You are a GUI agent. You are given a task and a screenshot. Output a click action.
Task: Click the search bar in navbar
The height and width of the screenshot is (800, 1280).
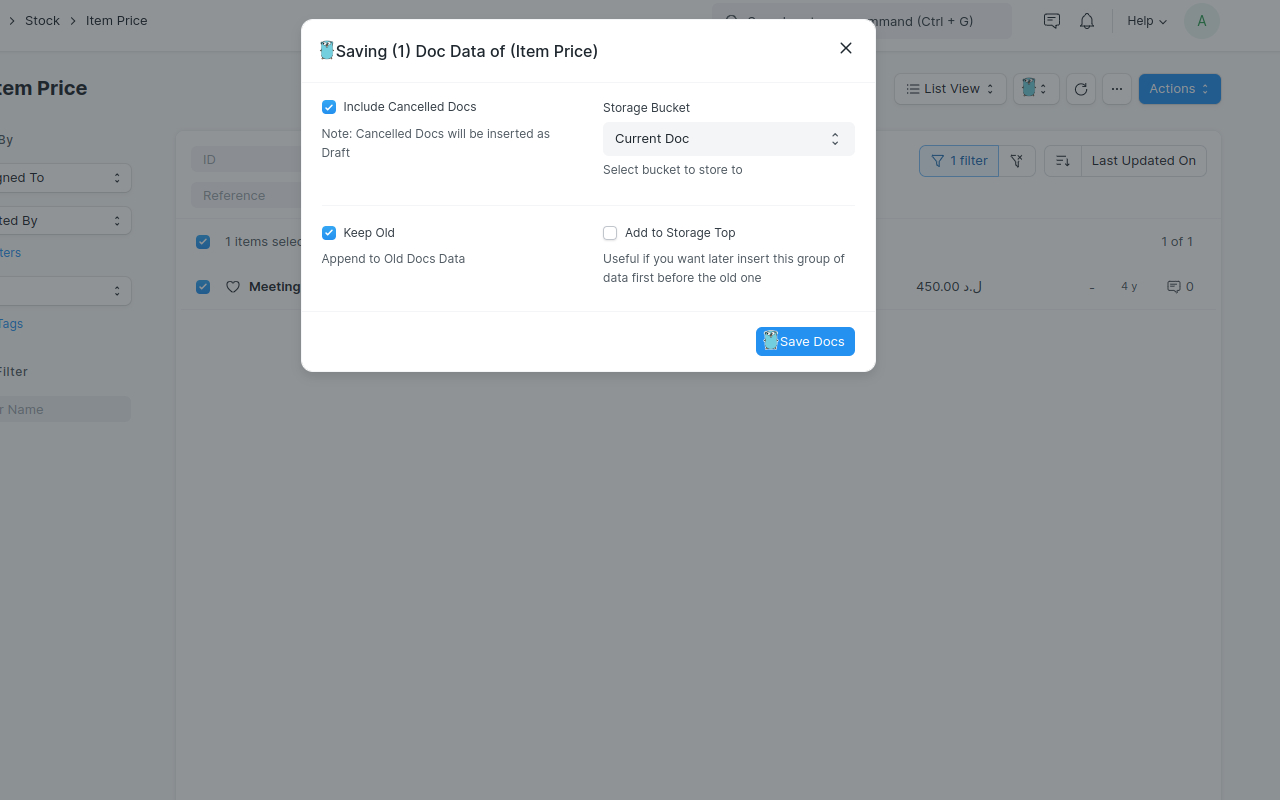coord(862,21)
